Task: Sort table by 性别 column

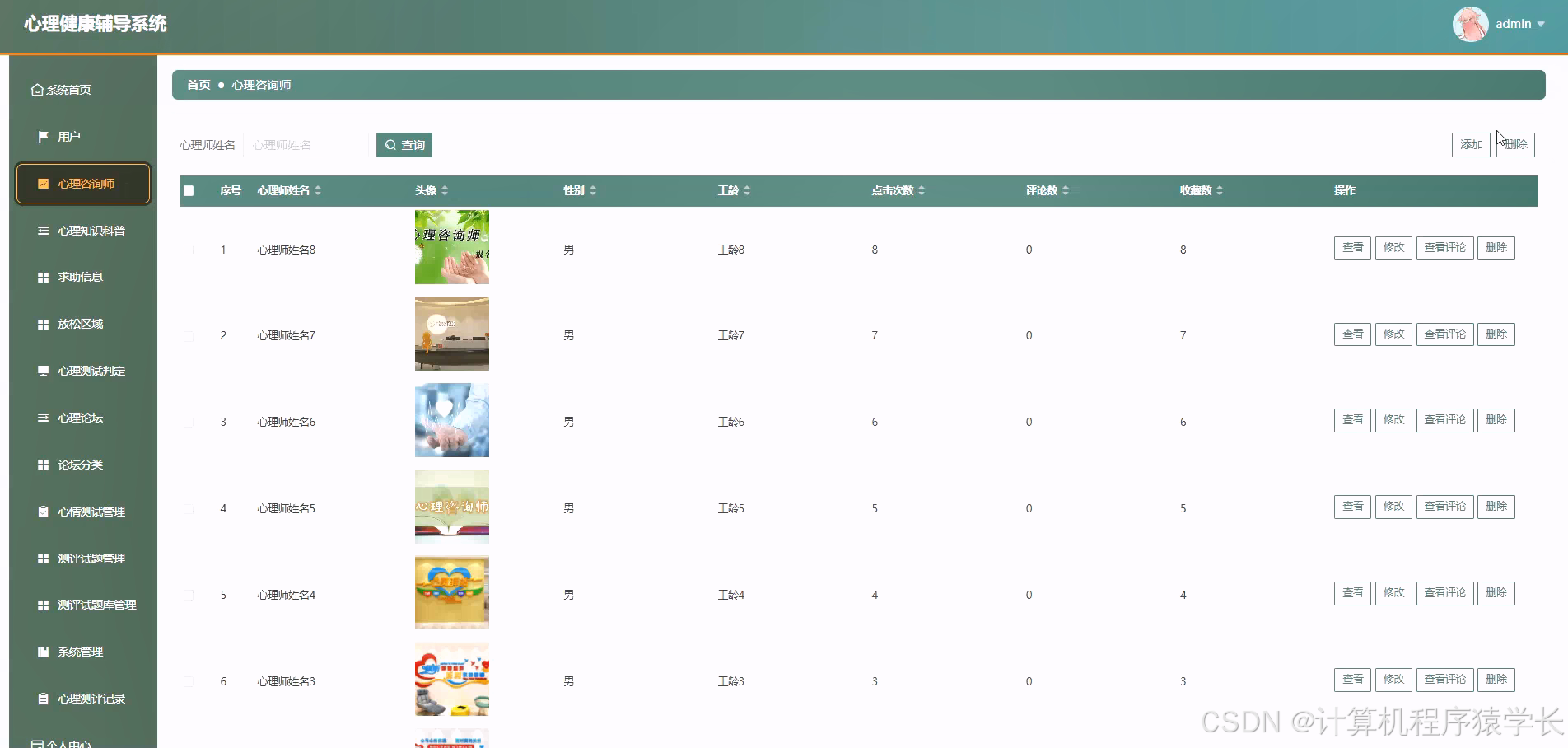Action: click(x=593, y=190)
